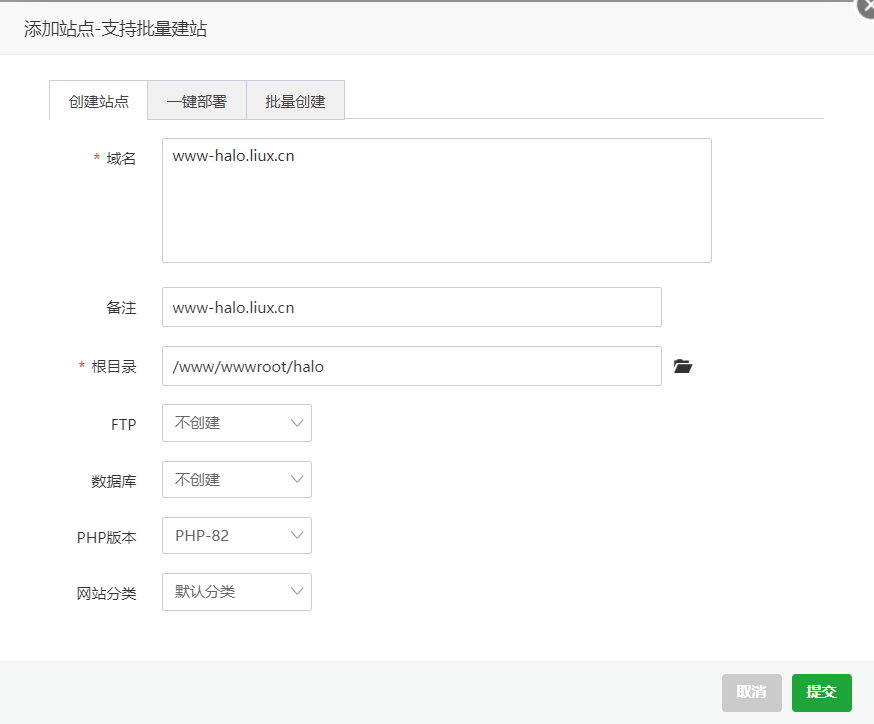874x724 pixels.
Task: Click the PHP版本 field label
Action: tap(106, 537)
